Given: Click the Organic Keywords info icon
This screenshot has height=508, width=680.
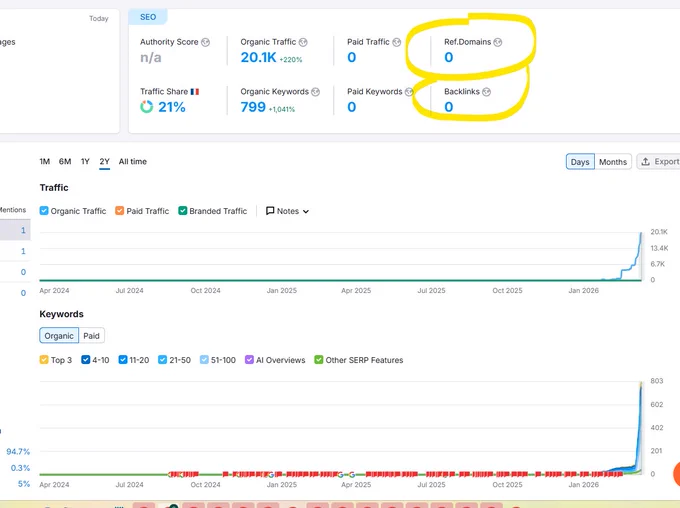Looking at the screenshot, I should [316, 92].
